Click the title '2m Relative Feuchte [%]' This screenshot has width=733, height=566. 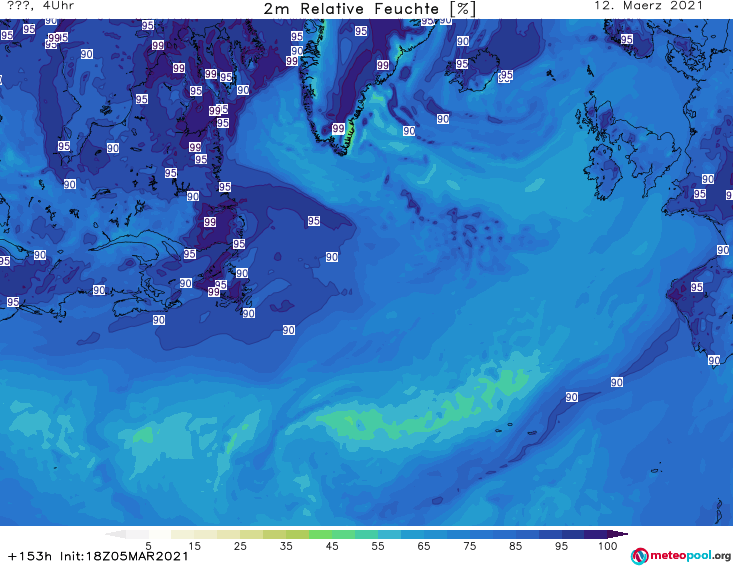(369, 8)
